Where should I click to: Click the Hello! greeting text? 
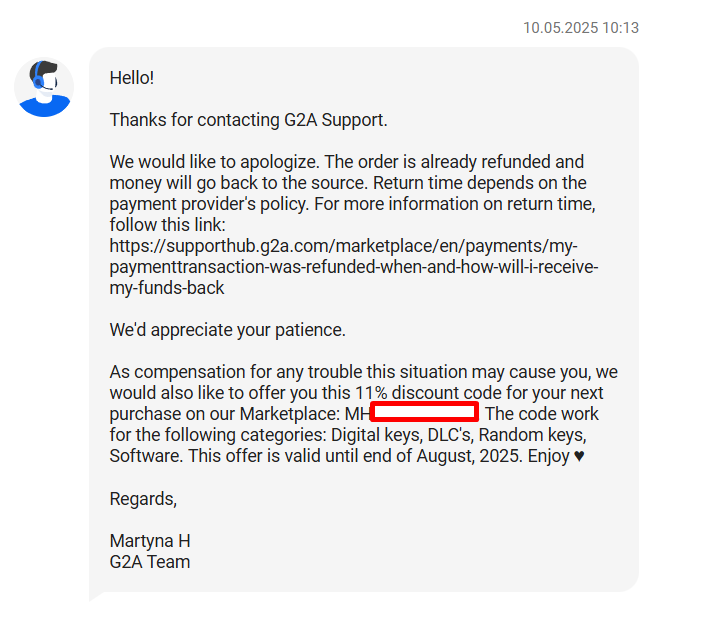tap(132, 78)
